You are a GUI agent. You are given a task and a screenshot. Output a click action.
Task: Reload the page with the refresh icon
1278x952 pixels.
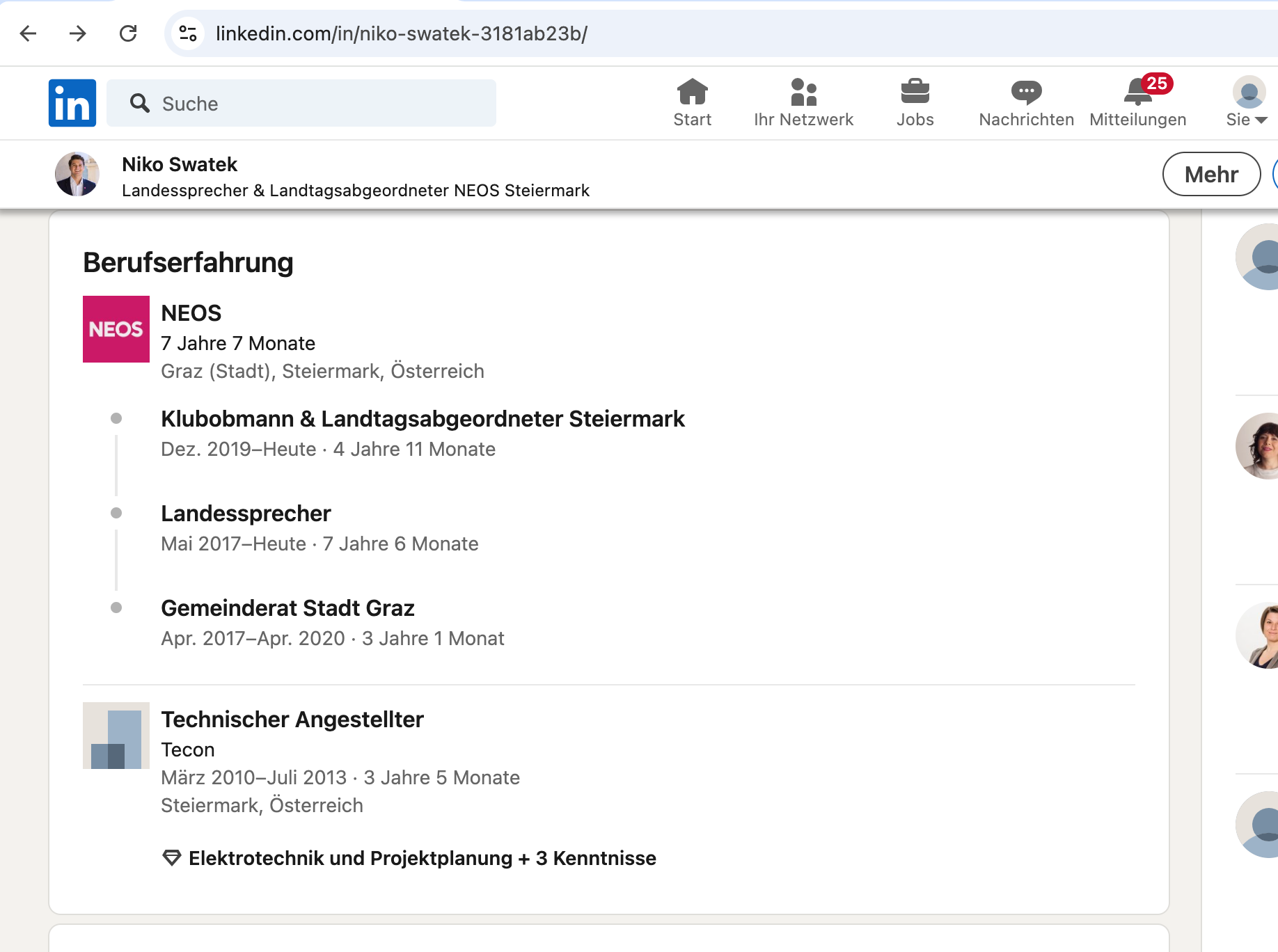pyautogui.click(x=128, y=33)
